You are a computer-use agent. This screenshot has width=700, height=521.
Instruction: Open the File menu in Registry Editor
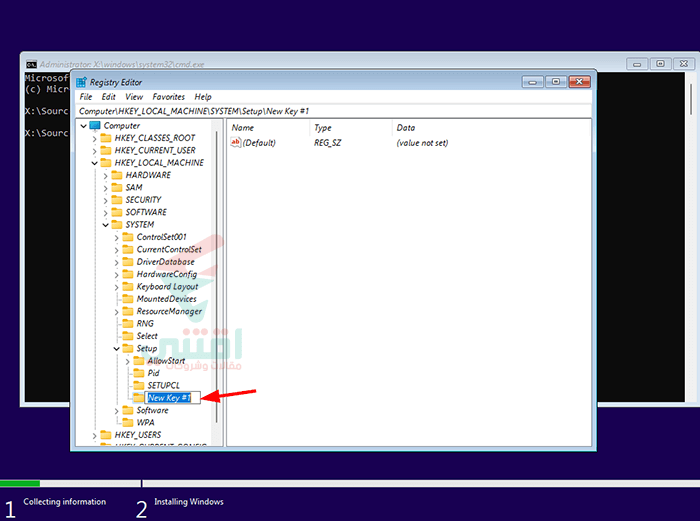tap(86, 97)
